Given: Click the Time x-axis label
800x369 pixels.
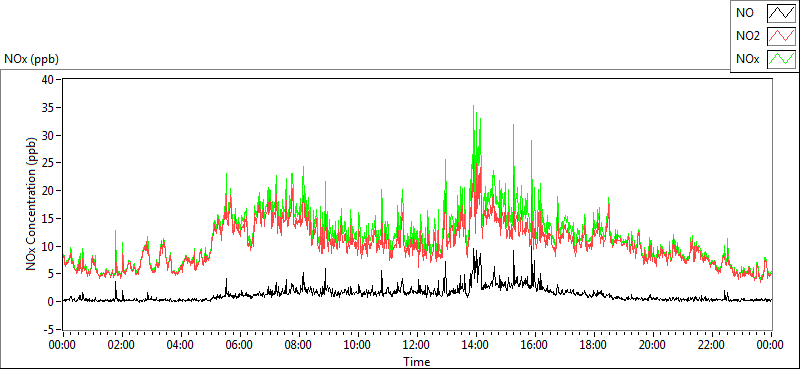Looking at the screenshot, I should [x=417, y=362].
